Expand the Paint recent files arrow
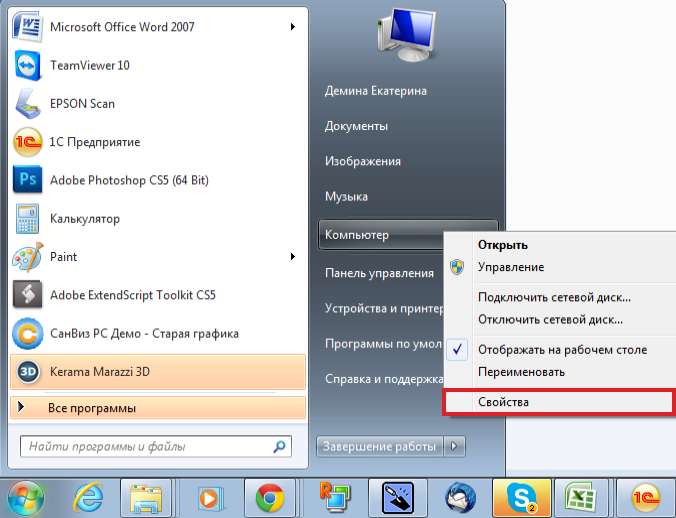The image size is (676, 518). [293, 257]
